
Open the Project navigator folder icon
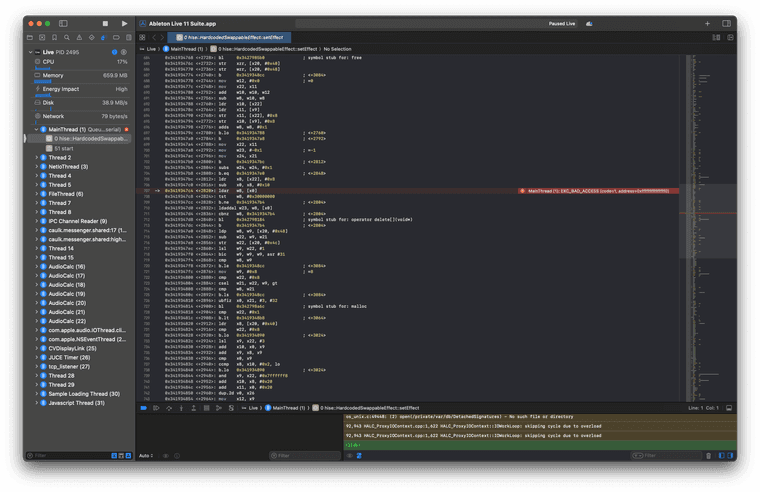click(x=30, y=37)
